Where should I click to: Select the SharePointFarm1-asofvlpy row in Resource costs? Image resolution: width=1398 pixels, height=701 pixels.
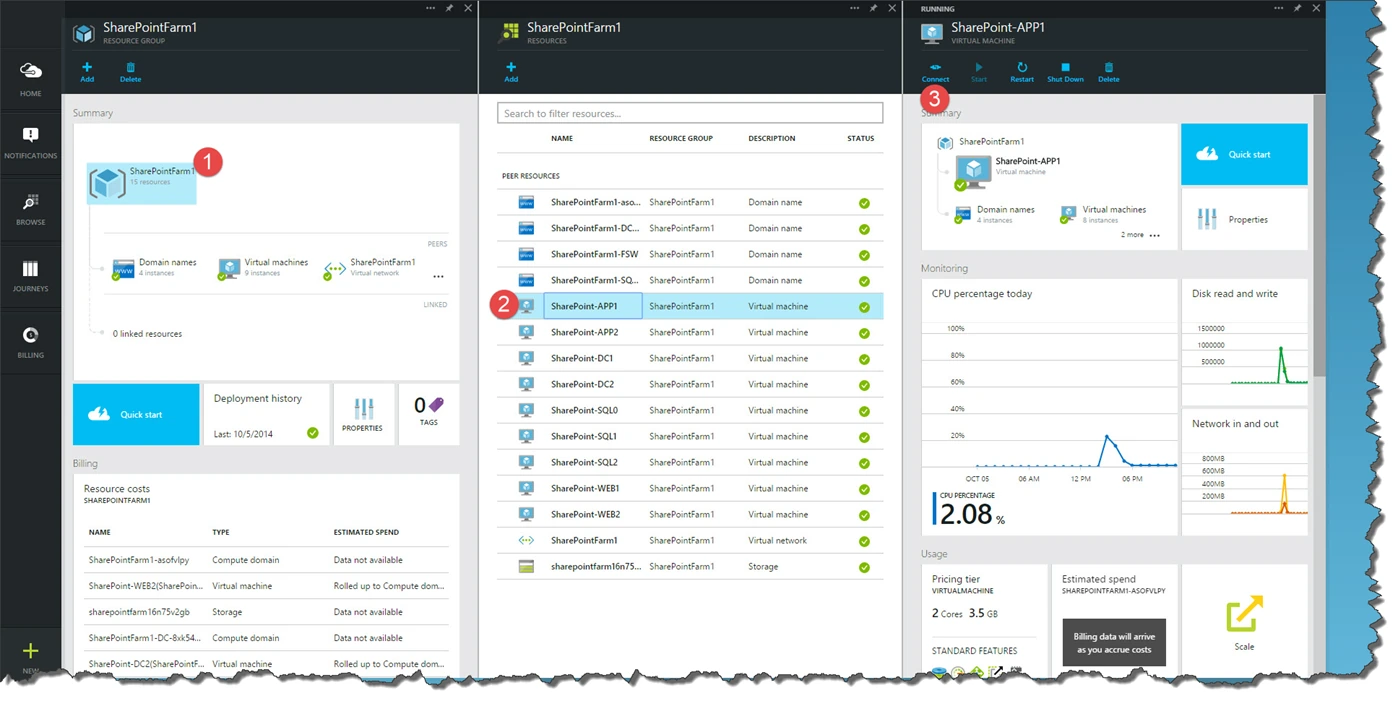(x=266, y=560)
